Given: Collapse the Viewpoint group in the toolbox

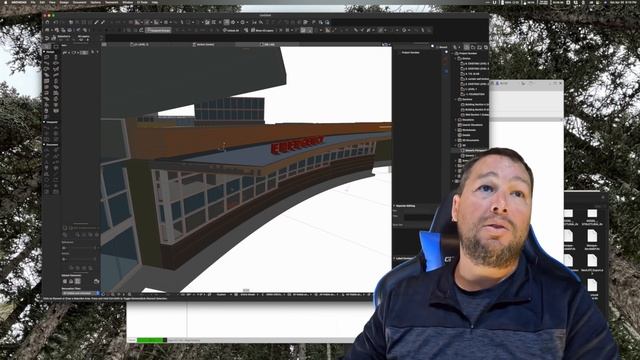Looking at the screenshot, I should tap(44, 122).
